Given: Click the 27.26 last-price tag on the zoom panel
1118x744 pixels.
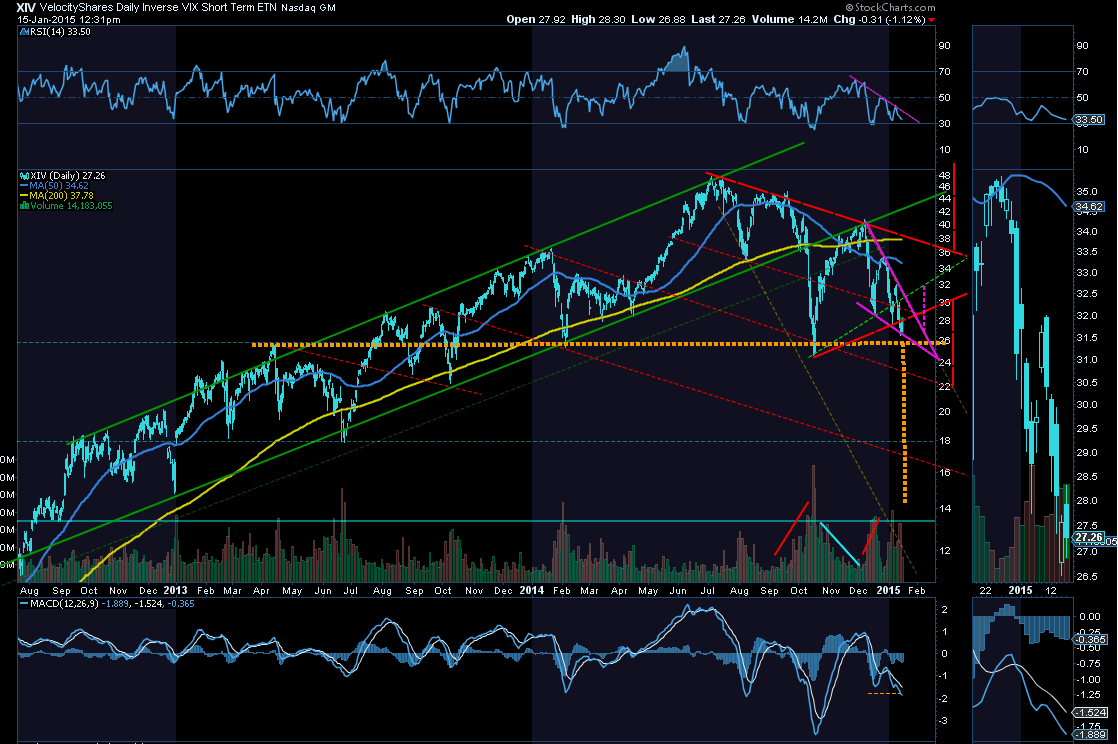Looking at the screenshot, I should tap(1089, 537).
